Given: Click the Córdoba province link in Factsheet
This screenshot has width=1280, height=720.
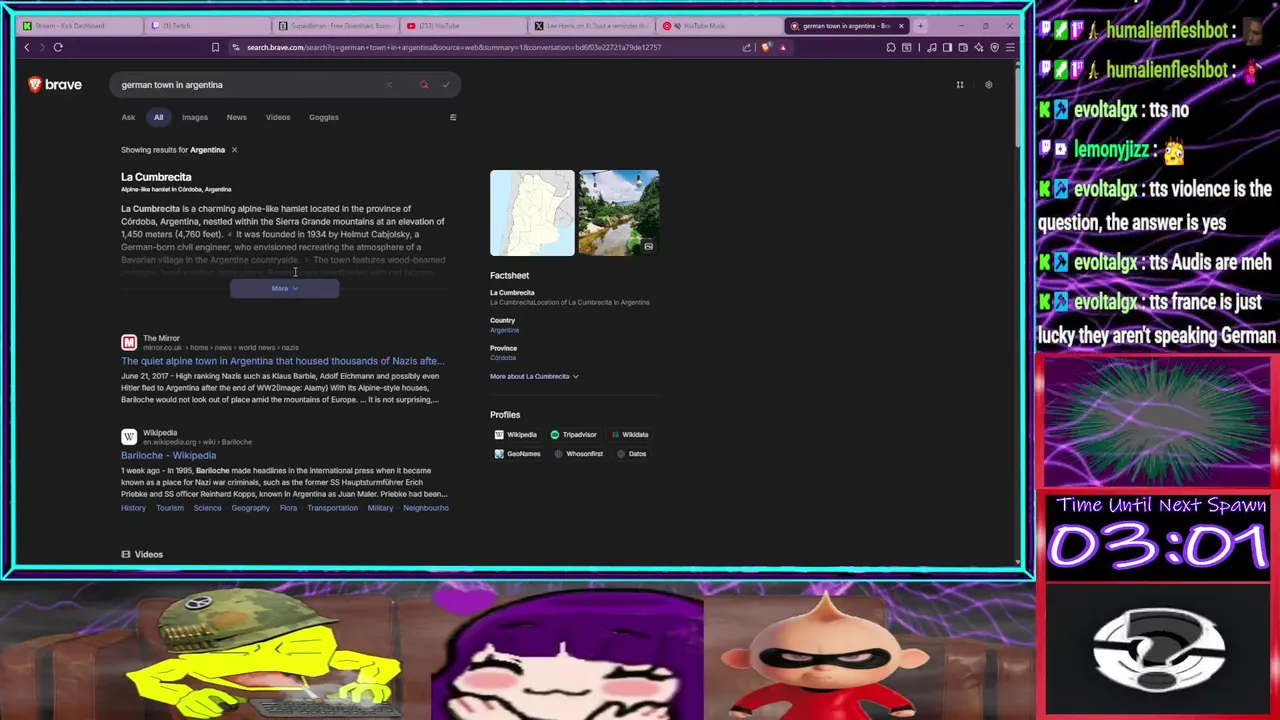Looking at the screenshot, I should pyautogui.click(x=503, y=358).
